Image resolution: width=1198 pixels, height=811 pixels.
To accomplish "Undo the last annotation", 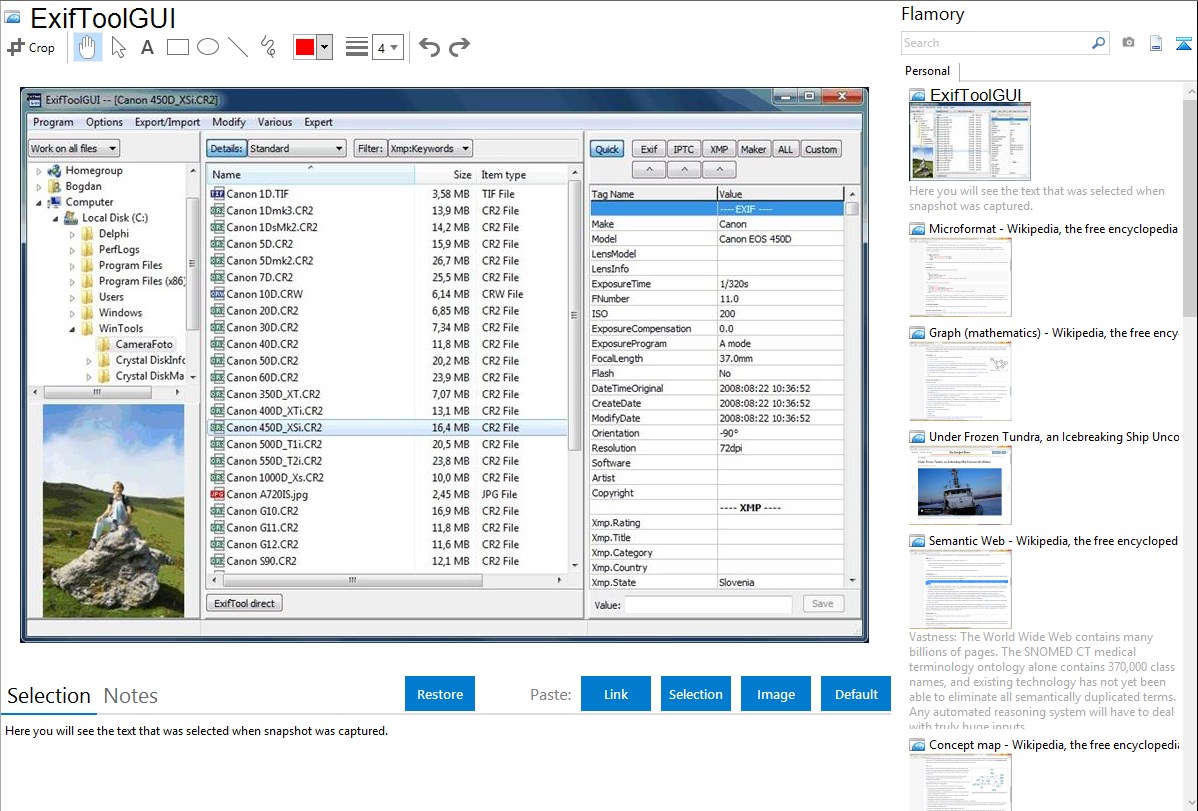I will (x=429, y=47).
